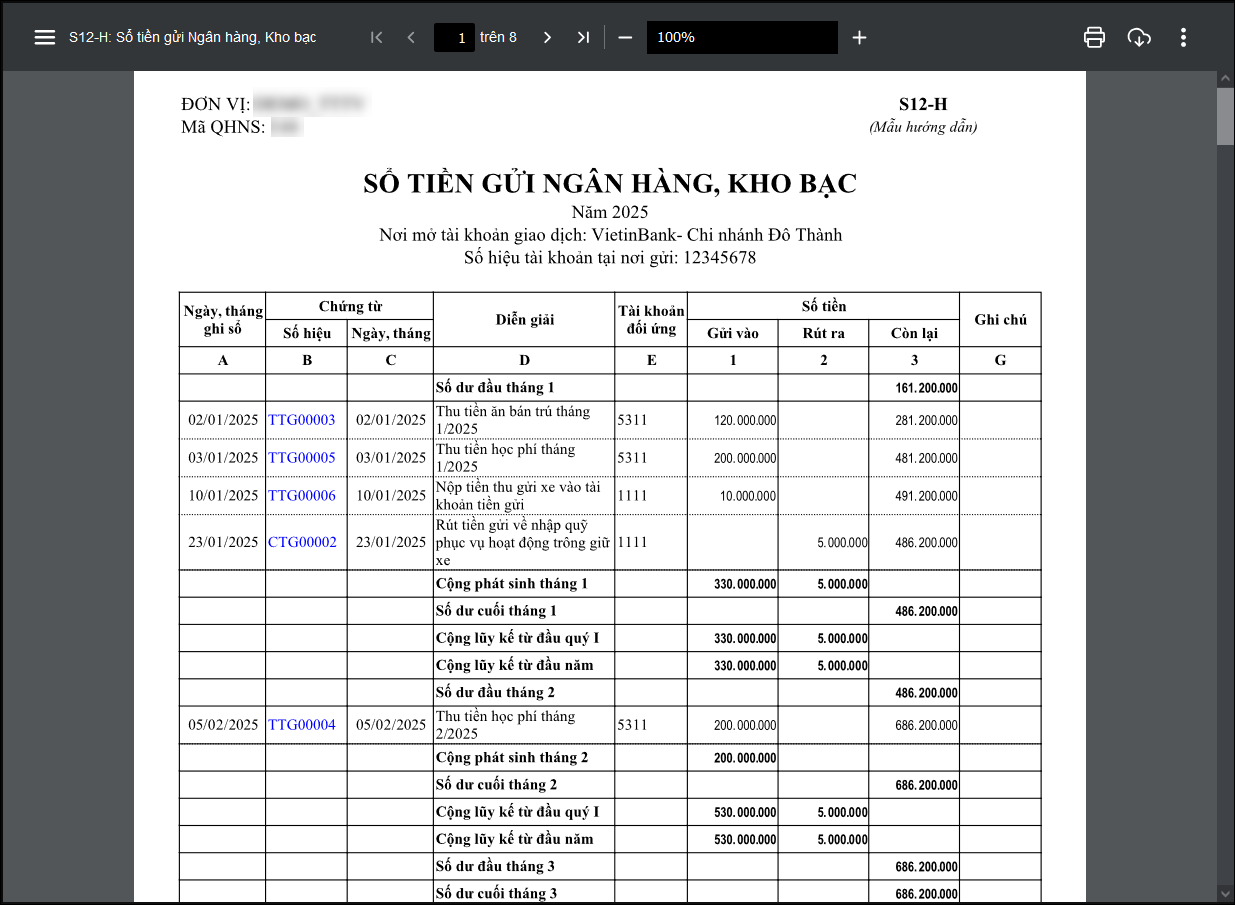Click 'Số dư đầu tháng 2' row label
The width and height of the screenshot is (1235, 905).
tap(495, 693)
